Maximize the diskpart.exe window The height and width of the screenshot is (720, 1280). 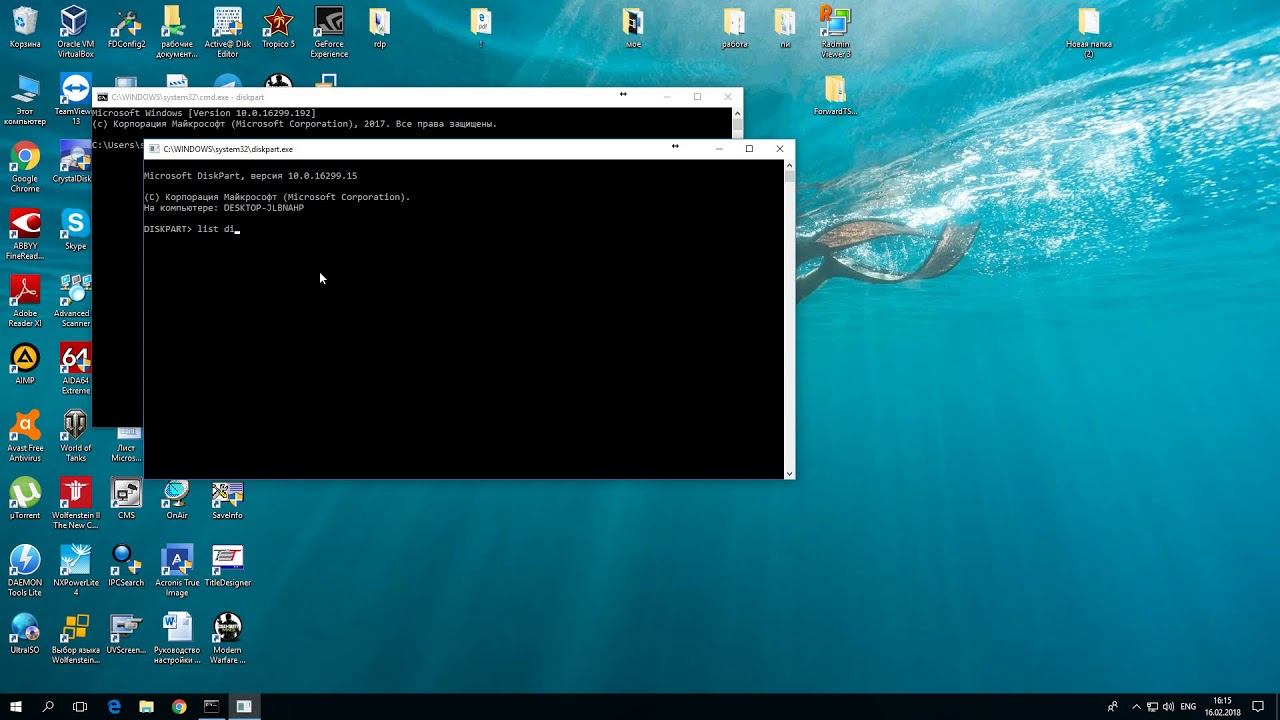[x=749, y=149]
